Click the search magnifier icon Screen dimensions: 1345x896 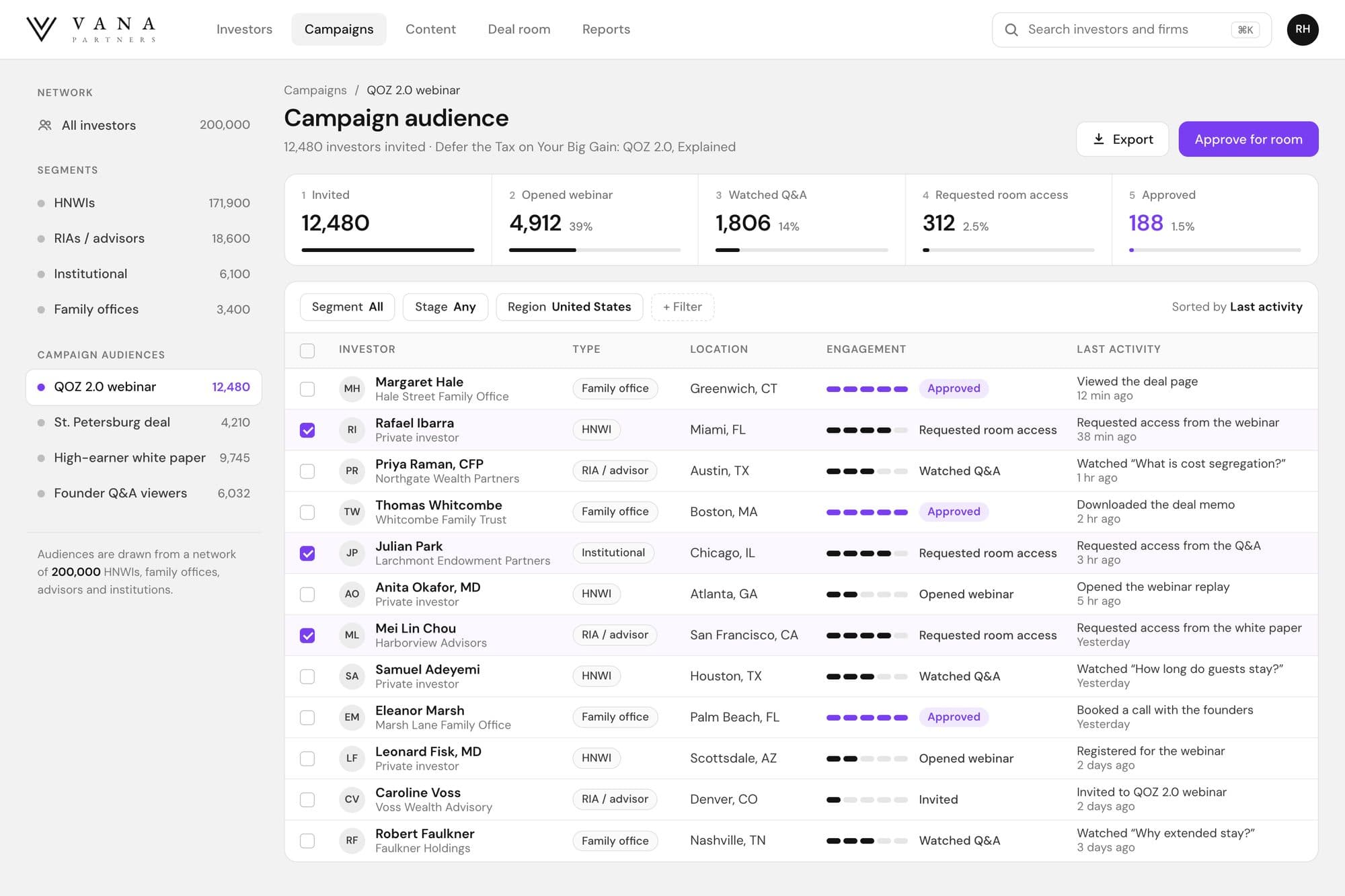pyautogui.click(x=1011, y=30)
